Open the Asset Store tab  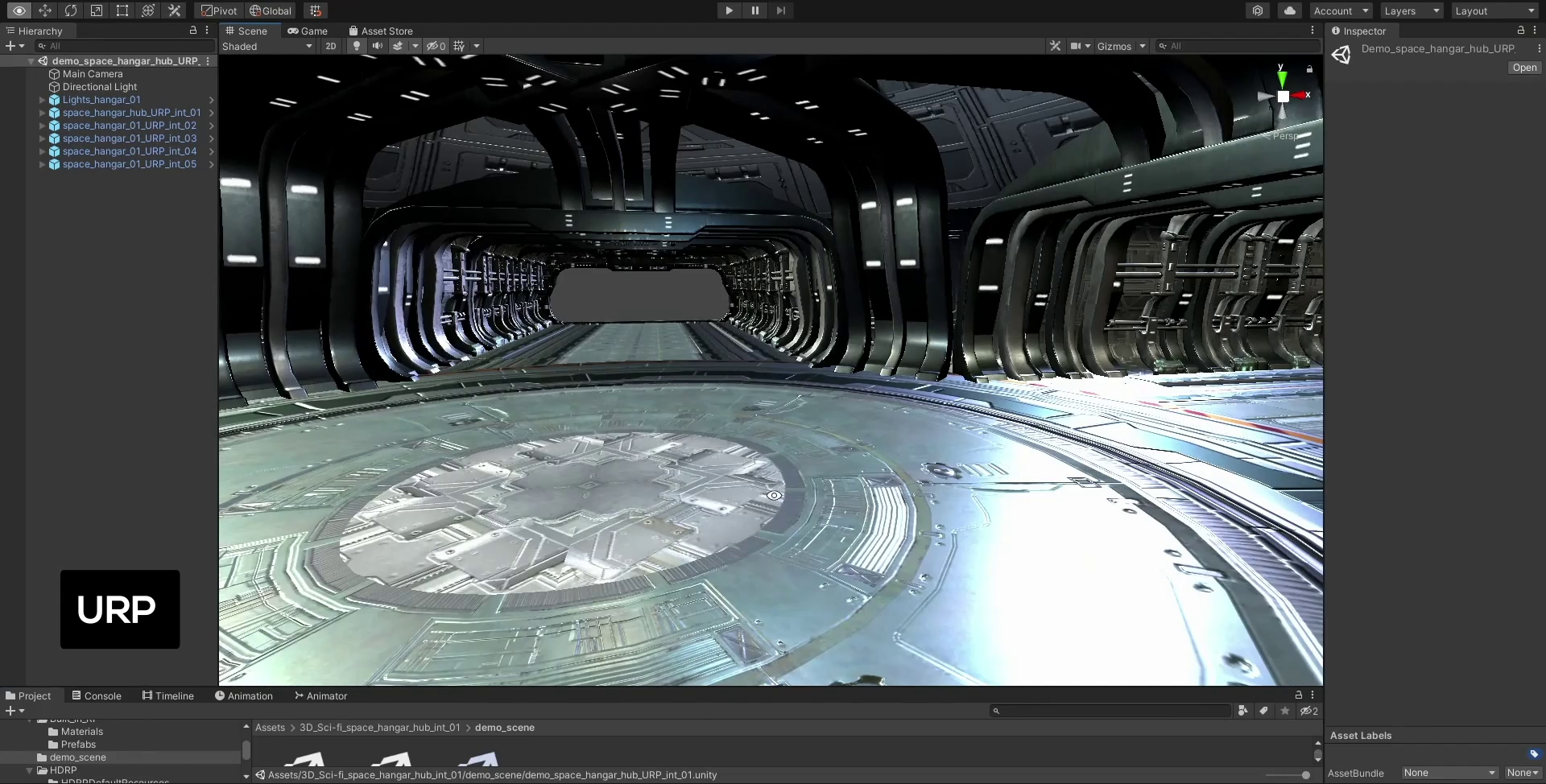(381, 31)
